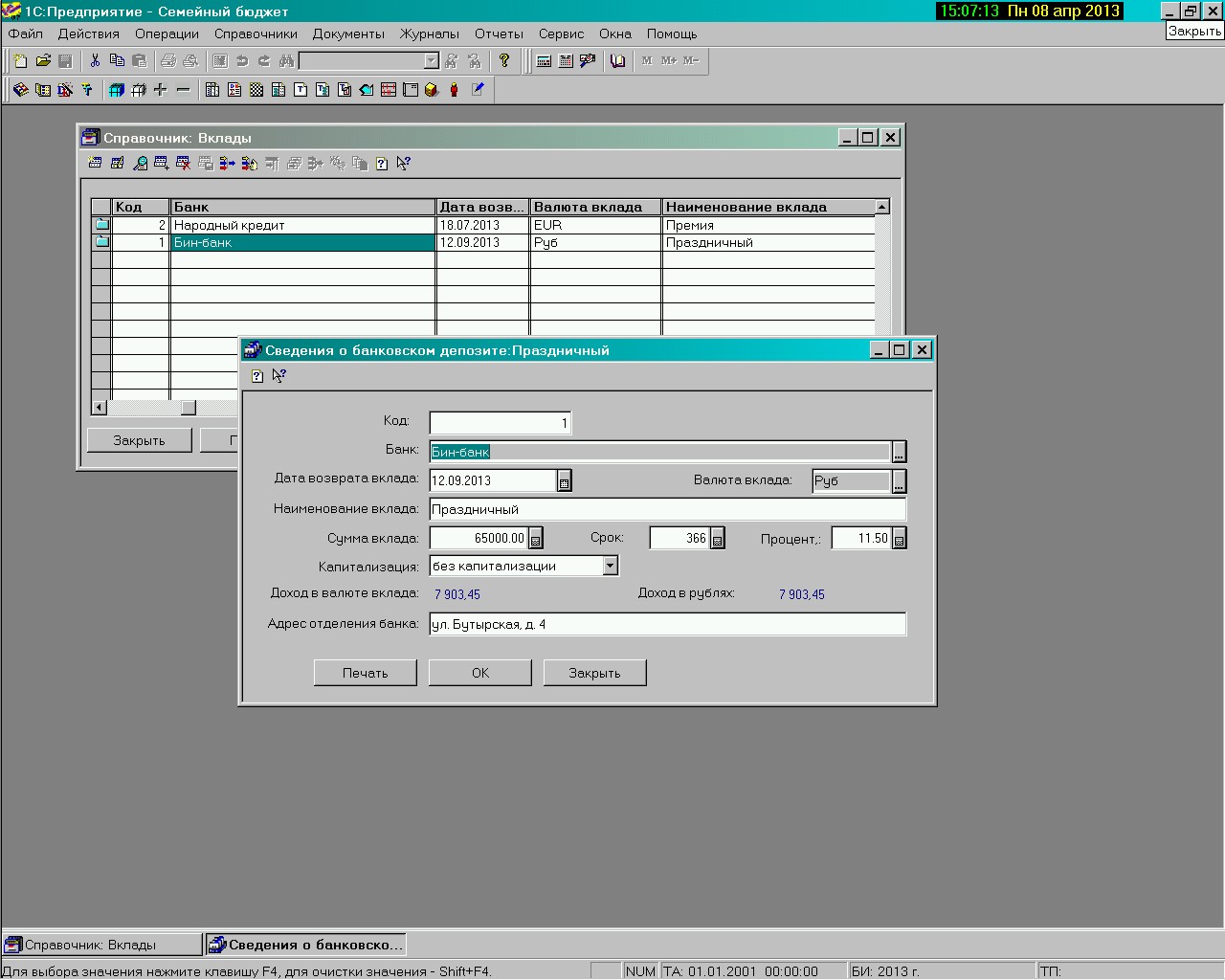Select the Народный кредит row in Вклады
The height and width of the screenshot is (980, 1225).
tap(483, 225)
